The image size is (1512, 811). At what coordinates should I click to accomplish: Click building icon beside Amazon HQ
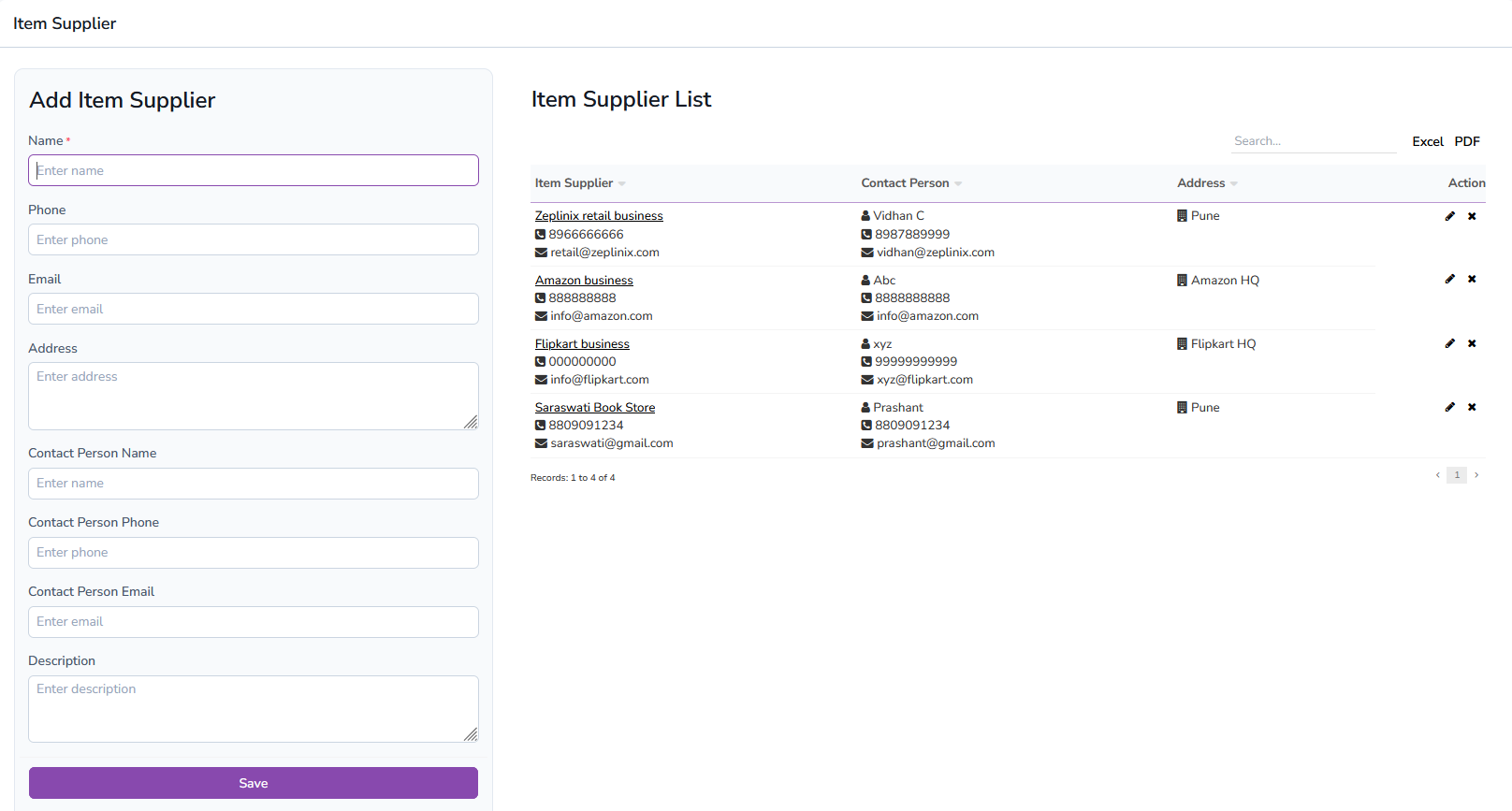pos(1182,281)
